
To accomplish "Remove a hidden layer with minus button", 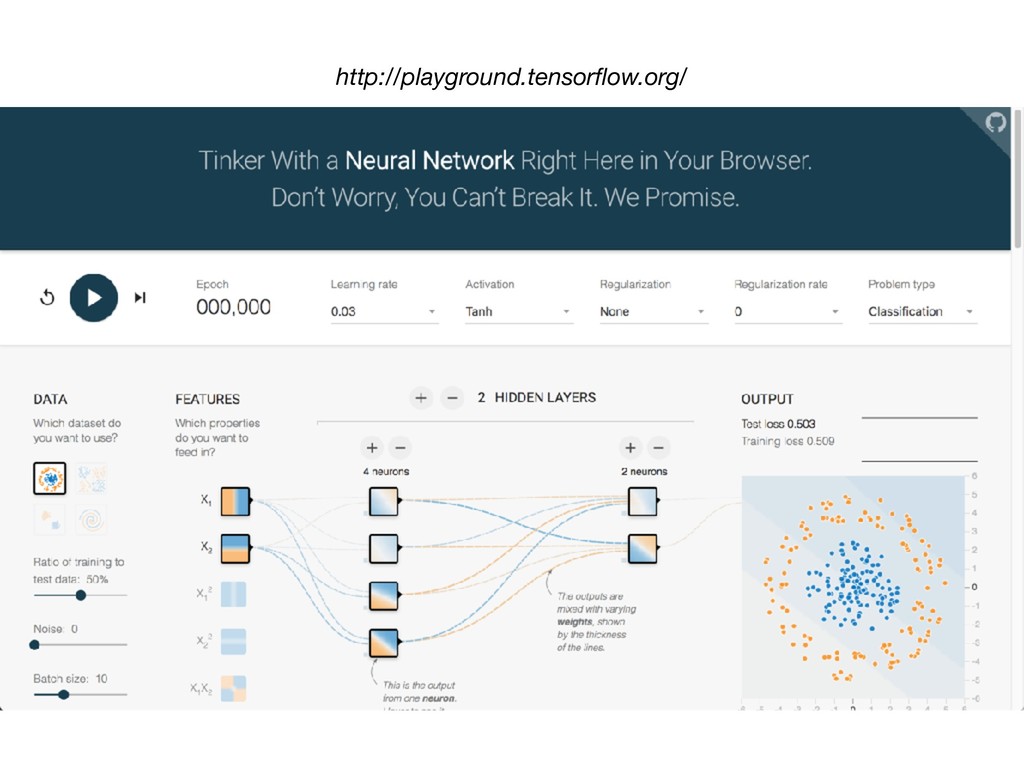I will click(452, 398).
